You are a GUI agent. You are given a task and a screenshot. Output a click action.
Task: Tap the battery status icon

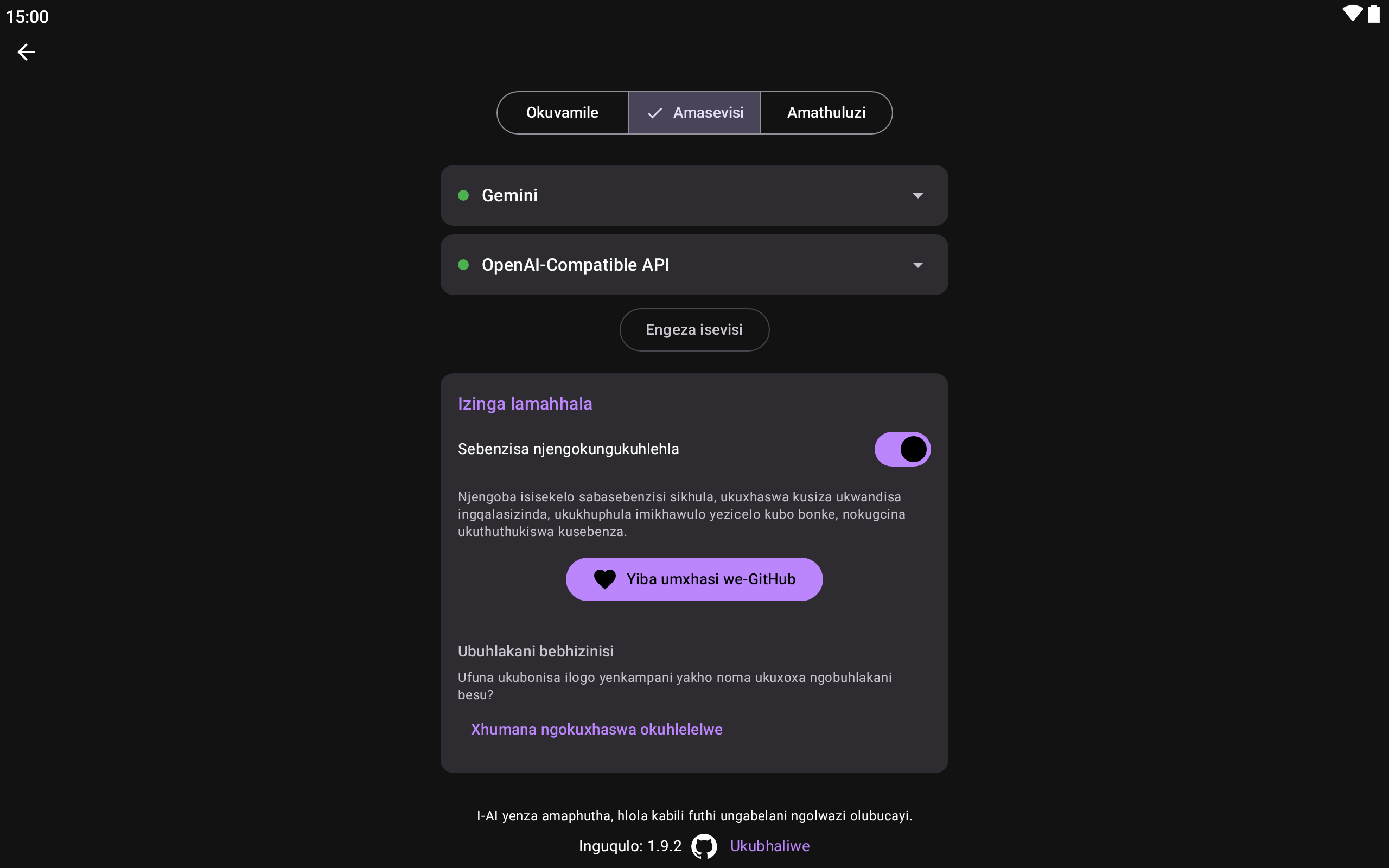1373,14
